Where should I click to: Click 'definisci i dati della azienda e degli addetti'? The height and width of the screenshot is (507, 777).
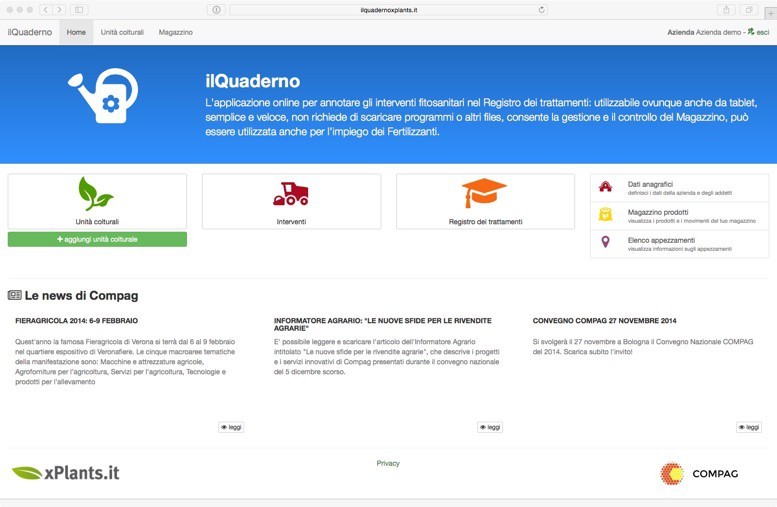pos(679,193)
